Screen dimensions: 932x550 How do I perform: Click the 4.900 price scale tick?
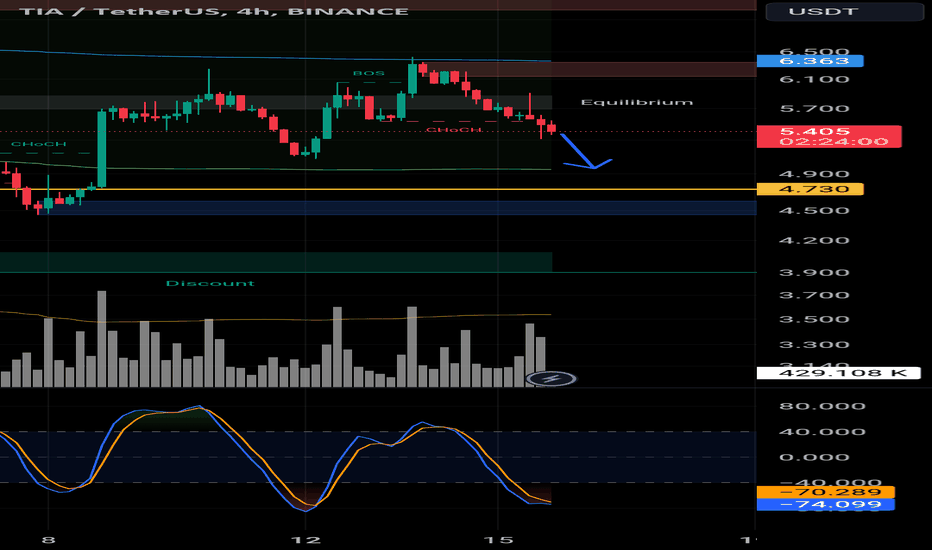tap(814, 174)
